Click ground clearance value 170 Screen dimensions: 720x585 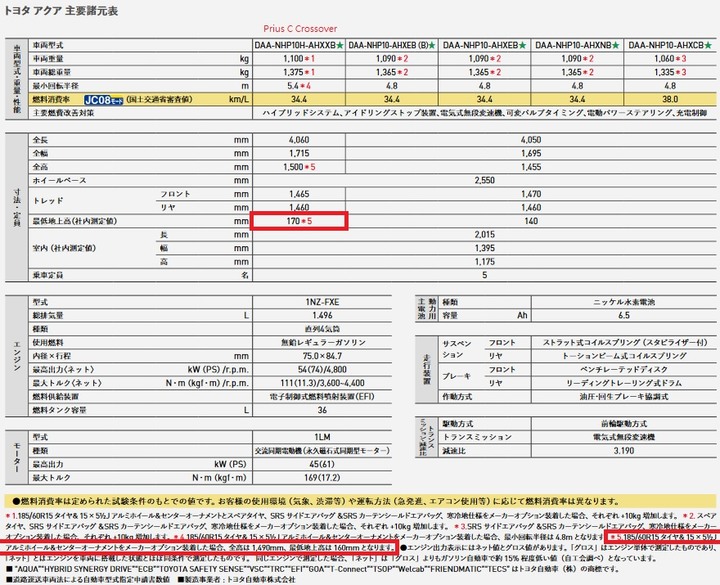point(293,221)
